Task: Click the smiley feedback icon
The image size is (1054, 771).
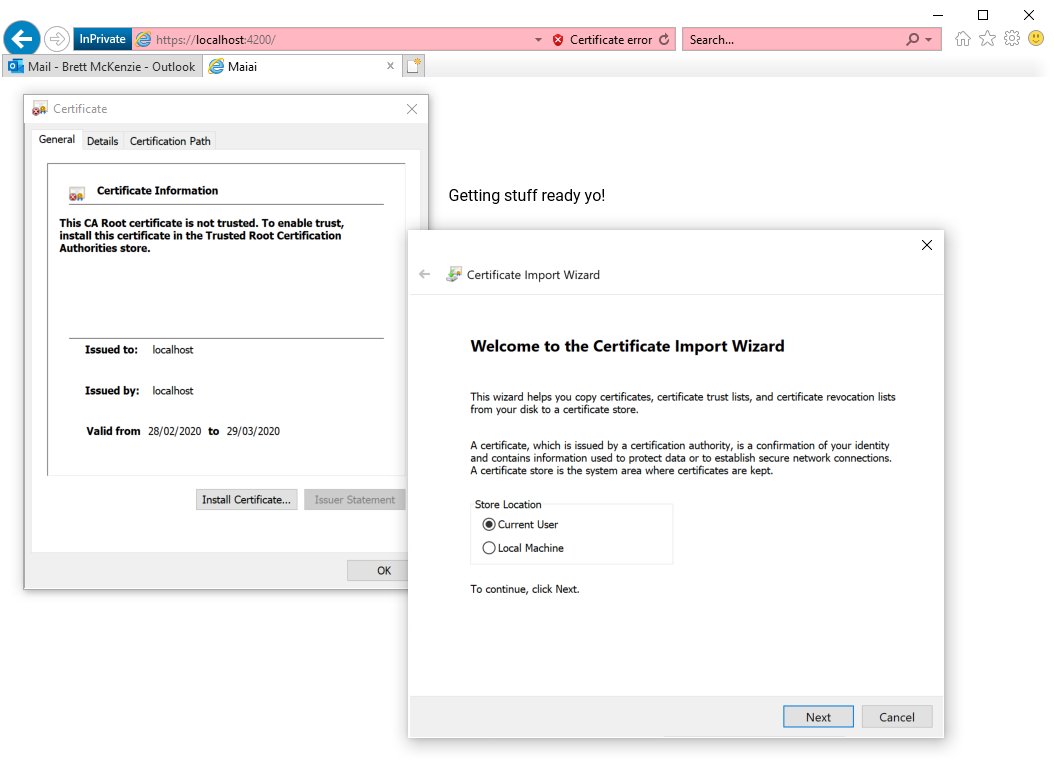Action: tap(1036, 38)
